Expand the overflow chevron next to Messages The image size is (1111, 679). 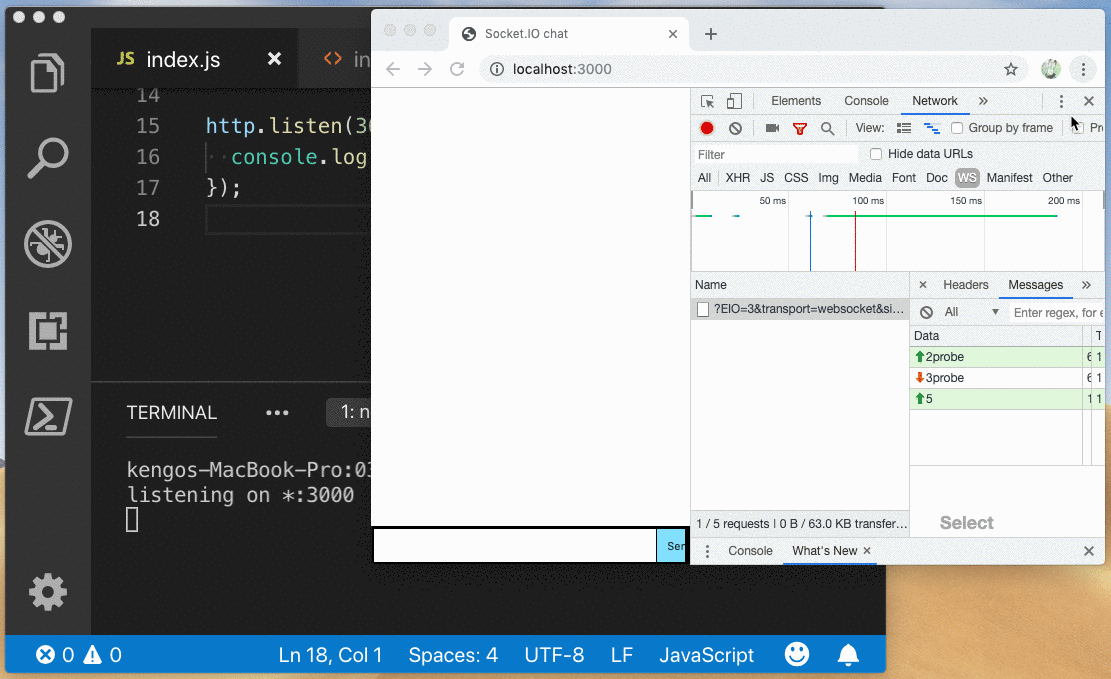[x=1086, y=285]
